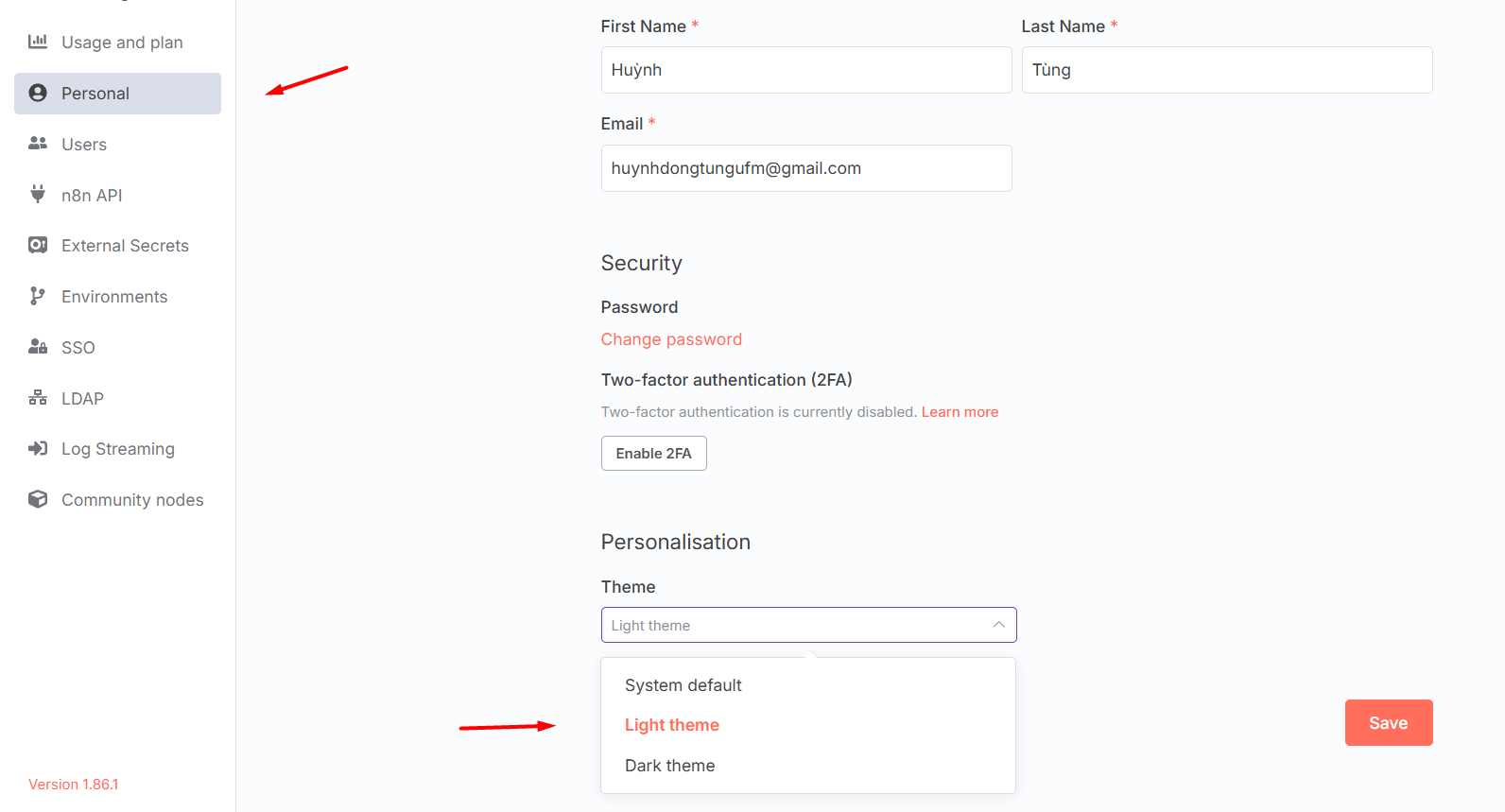Click the External Secrets vault icon
1505x812 pixels.
(38, 245)
